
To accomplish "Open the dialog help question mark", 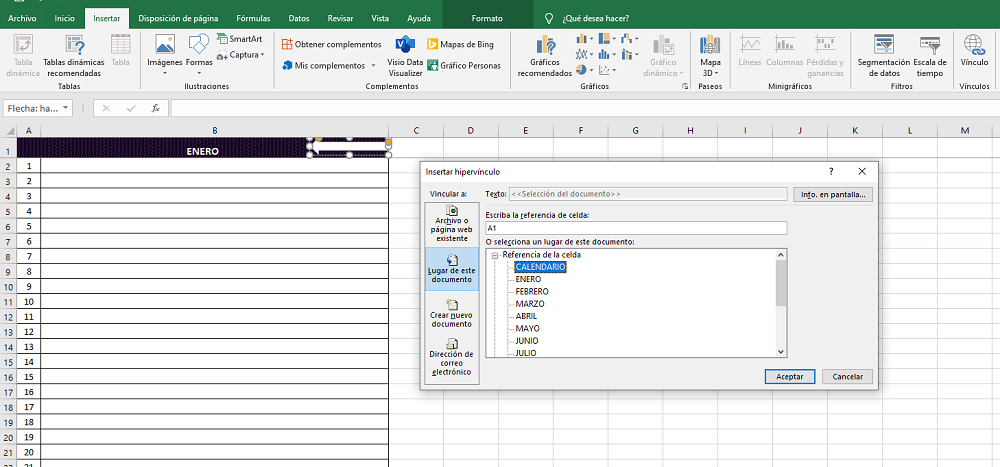I will [831, 172].
